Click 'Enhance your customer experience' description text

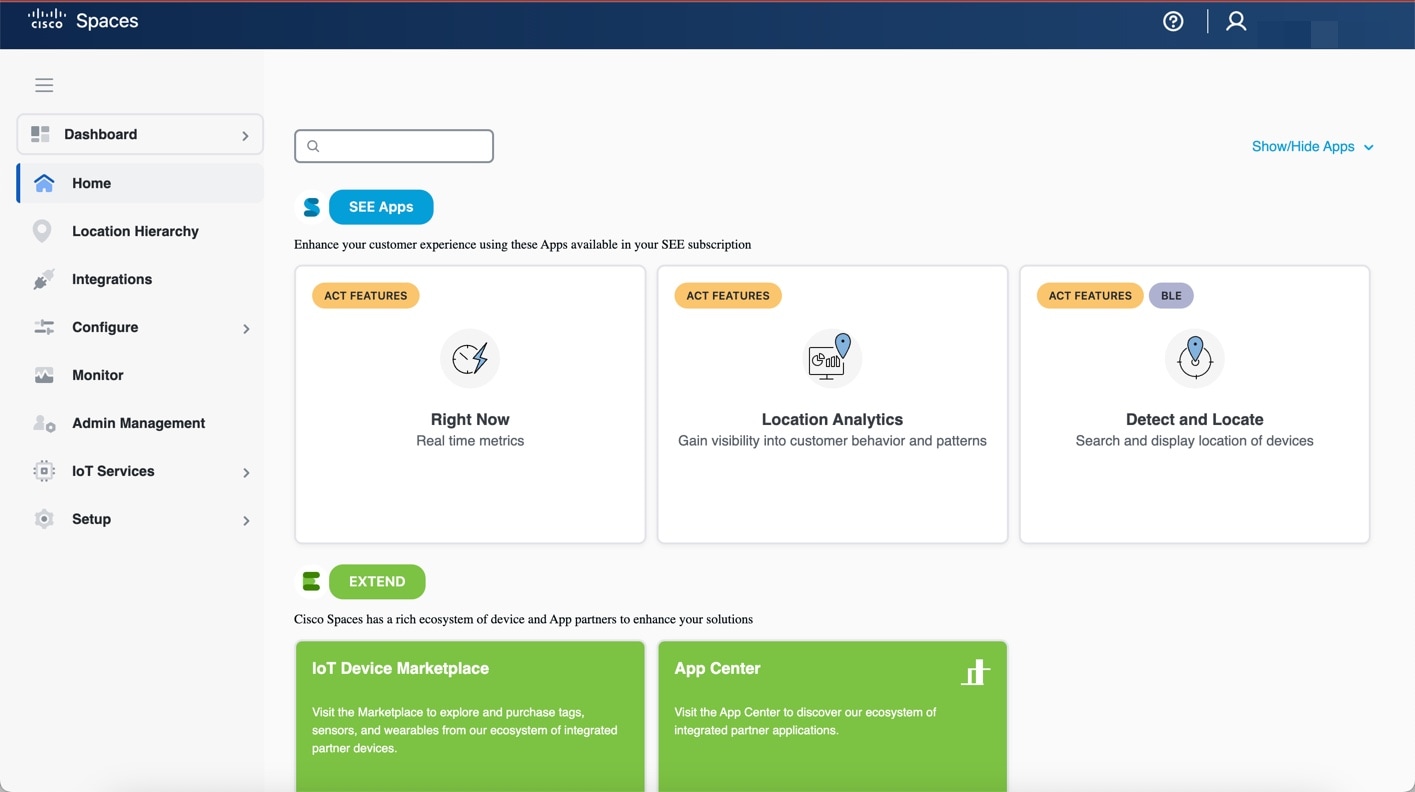pos(522,244)
